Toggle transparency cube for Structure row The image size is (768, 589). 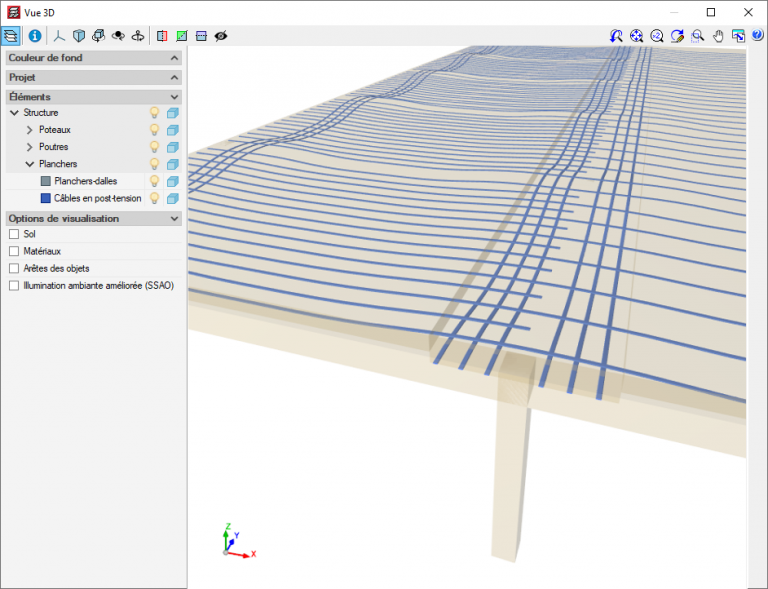tap(172, 113)
